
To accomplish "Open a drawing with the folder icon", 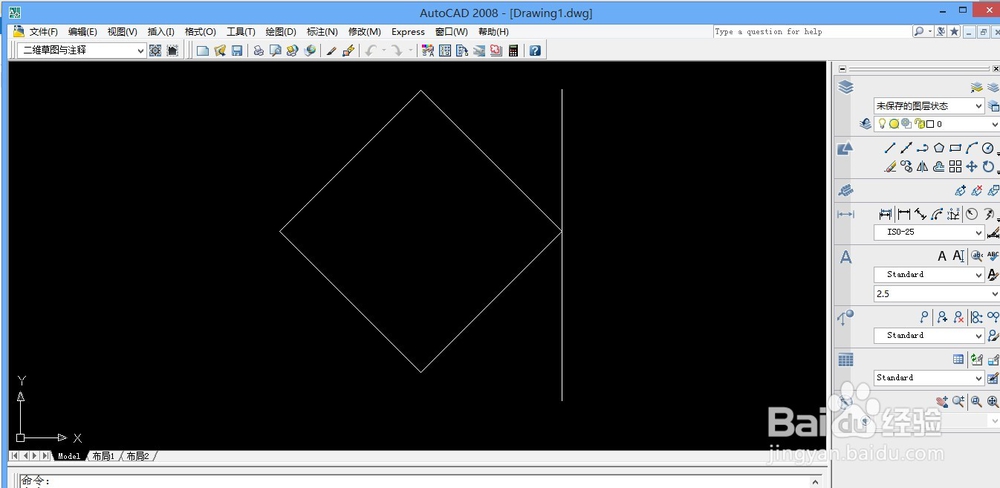I will [x=220, y=50].
